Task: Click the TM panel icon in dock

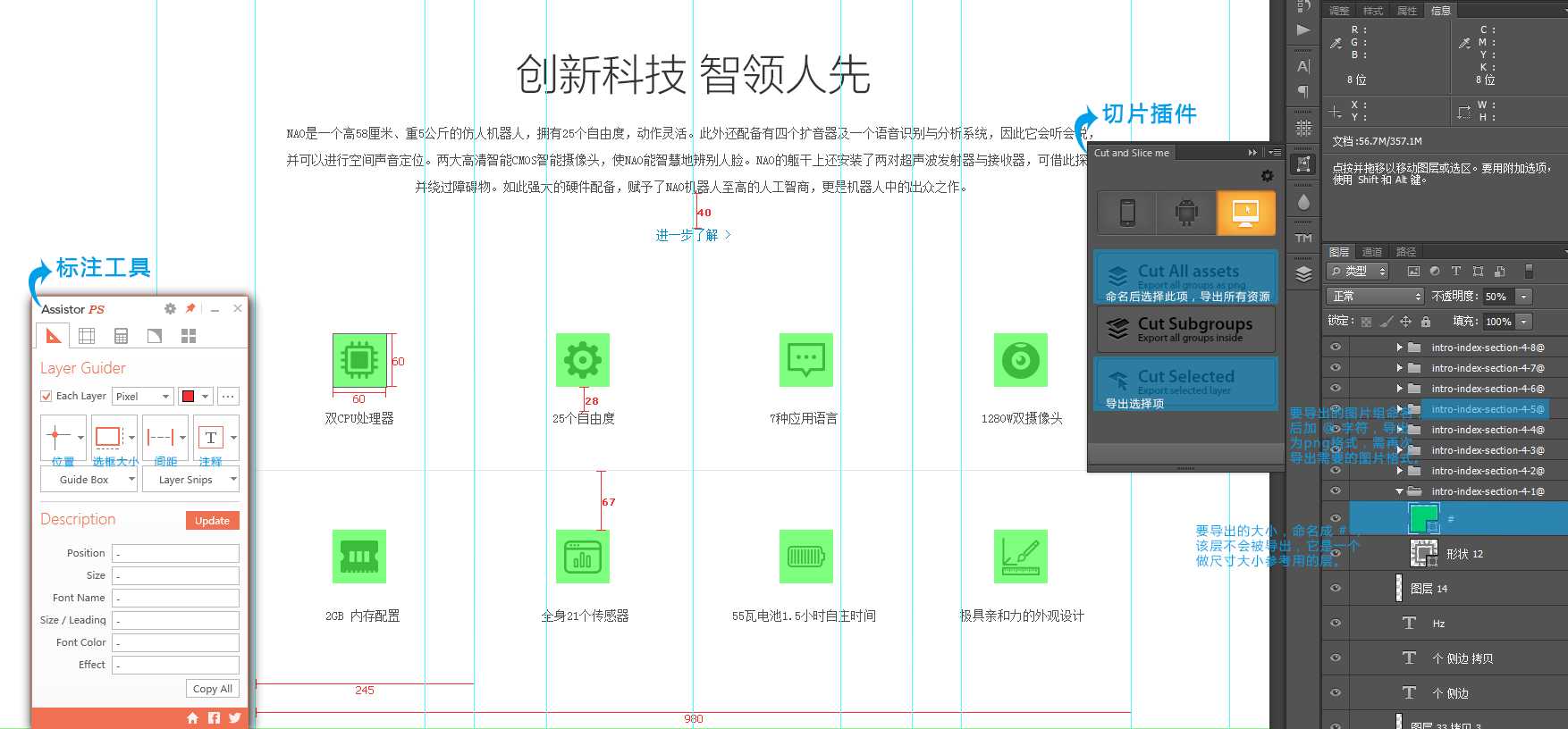Action: [x=1303, y=239]
